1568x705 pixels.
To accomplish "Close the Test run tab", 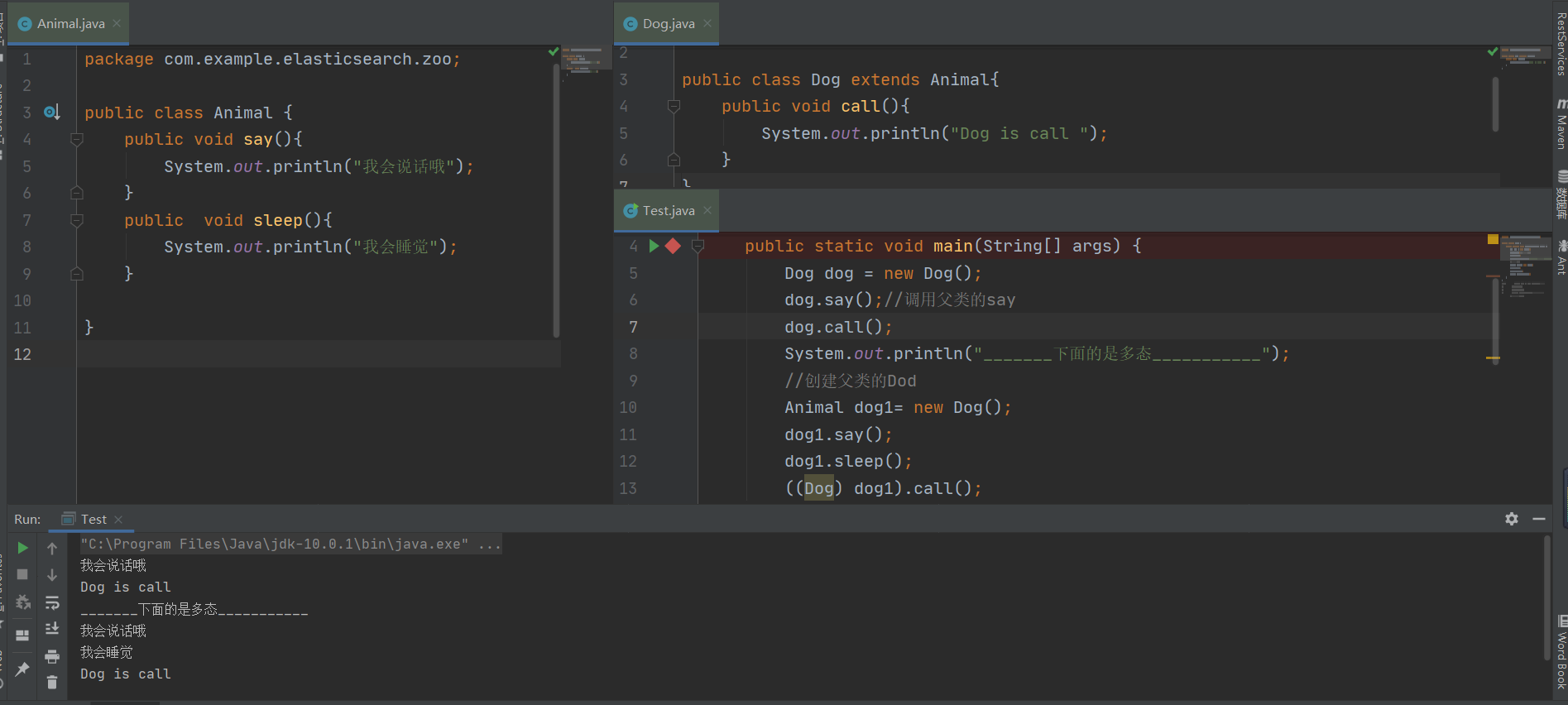I will (x=118, y=519).
